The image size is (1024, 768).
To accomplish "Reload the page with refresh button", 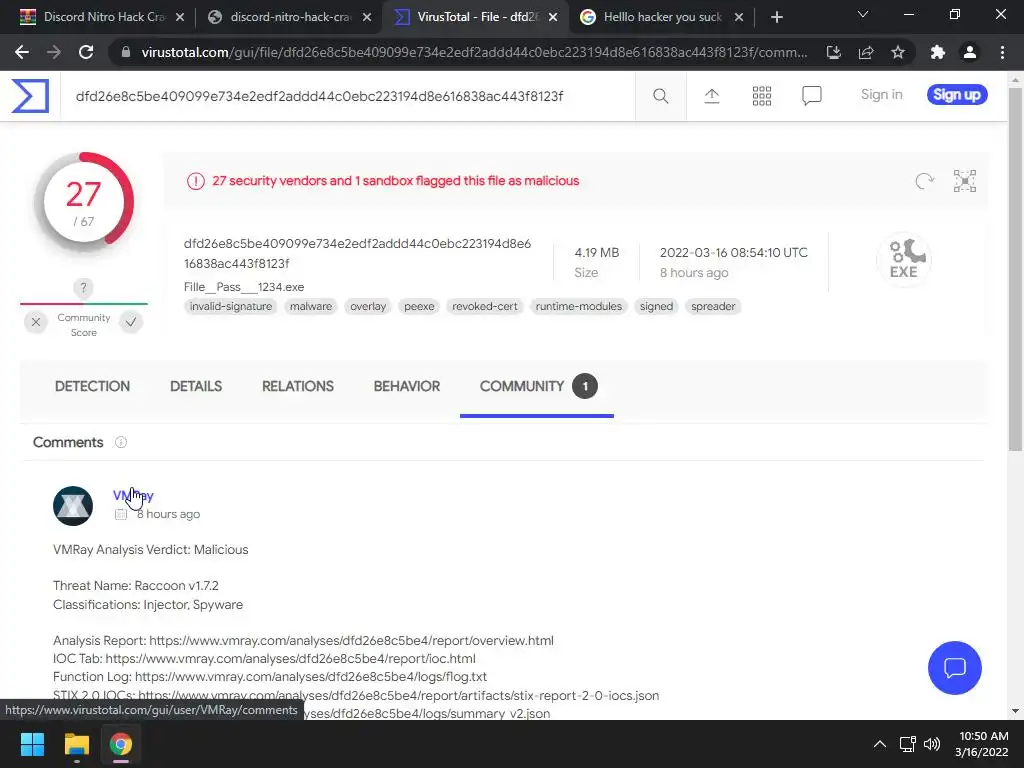I will [86, 52].
